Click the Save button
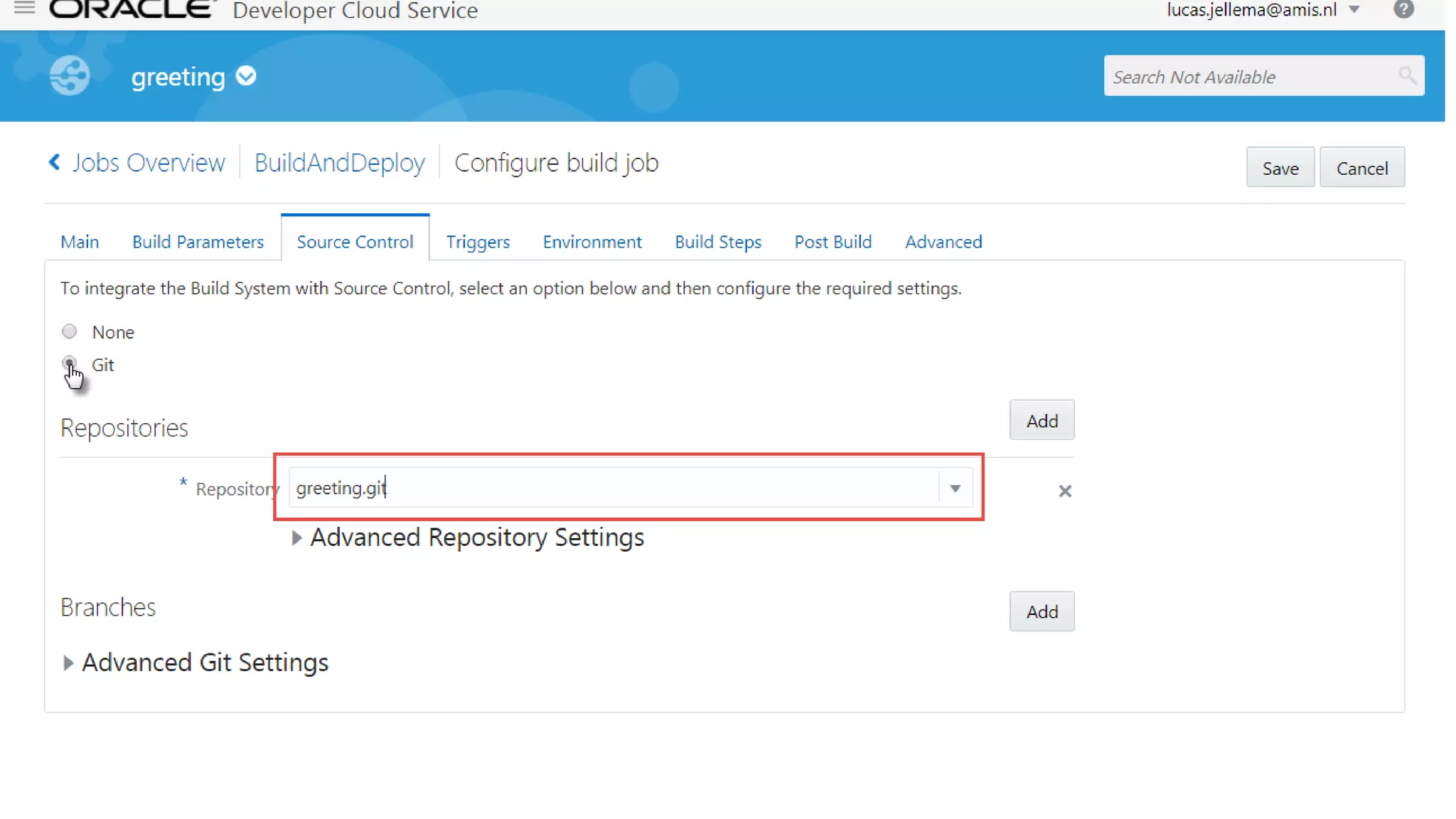The width and height of the screenshot is (1456, 819). pos(1280,168)
